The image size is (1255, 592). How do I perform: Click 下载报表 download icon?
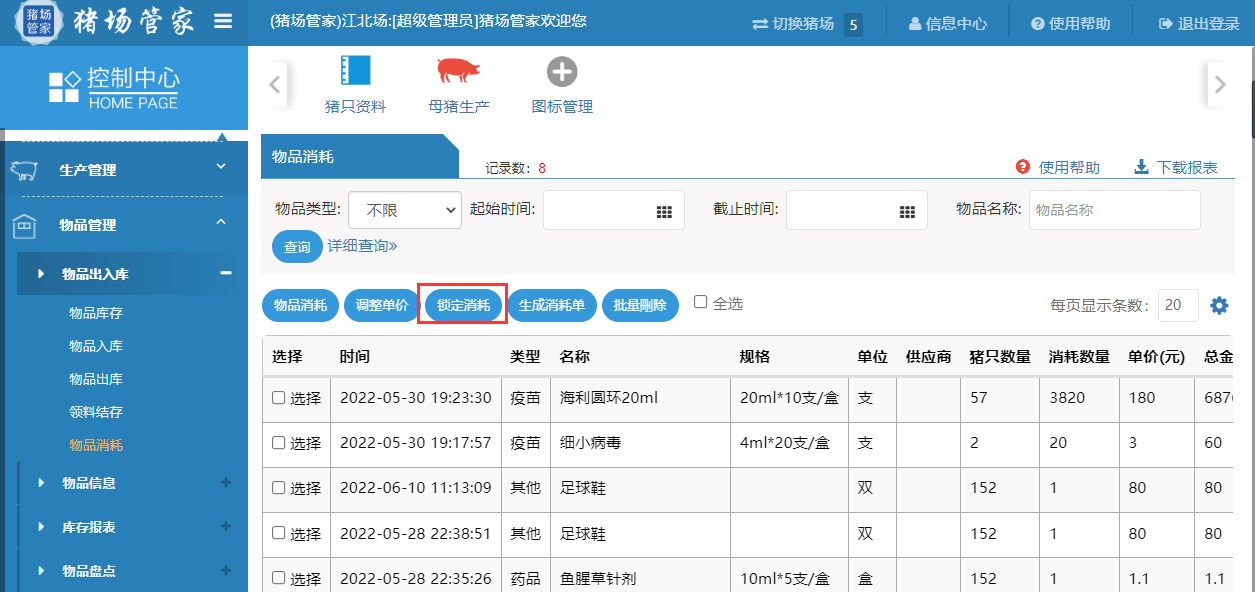click(1141, 167)
